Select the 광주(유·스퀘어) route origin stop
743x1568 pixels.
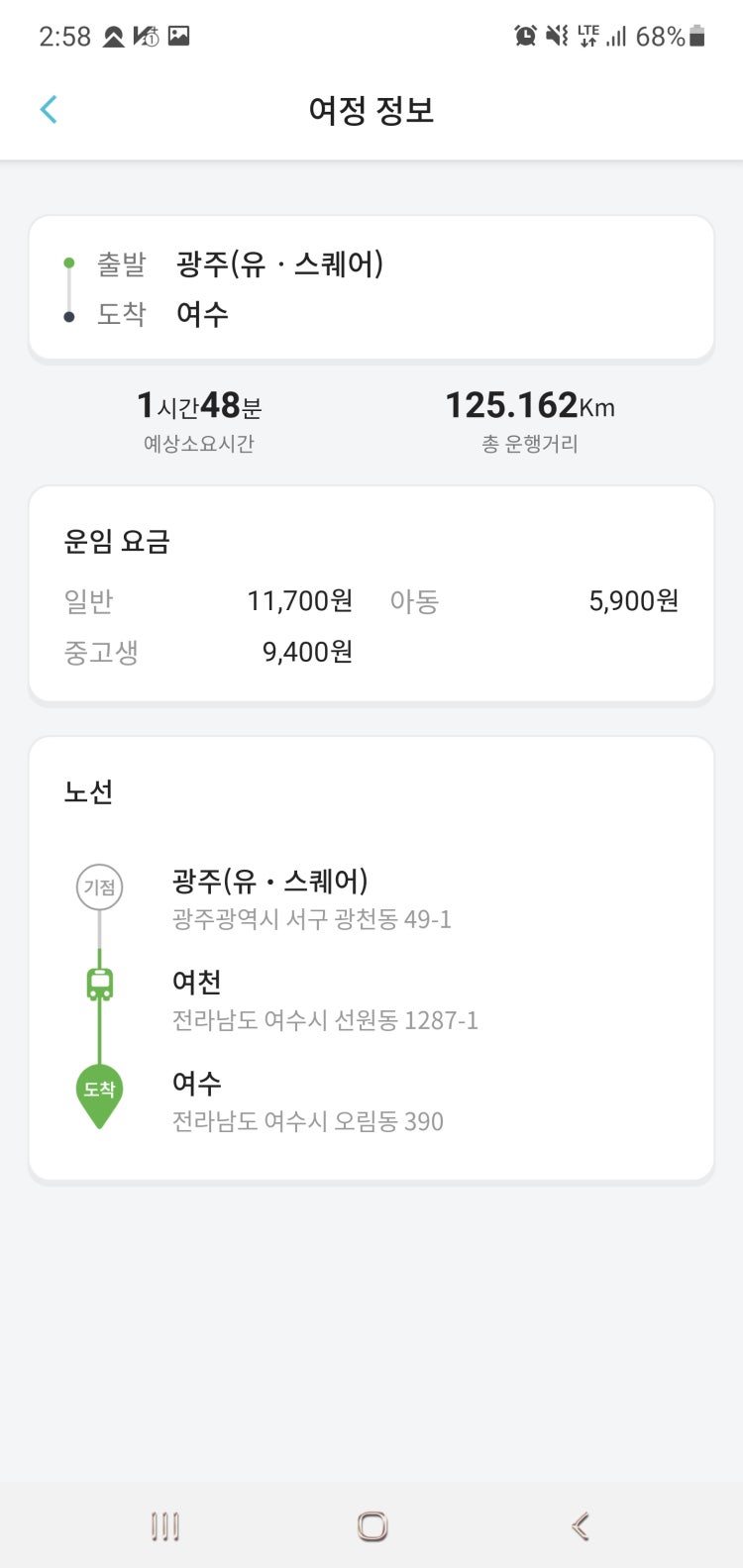tap(311, 898)
